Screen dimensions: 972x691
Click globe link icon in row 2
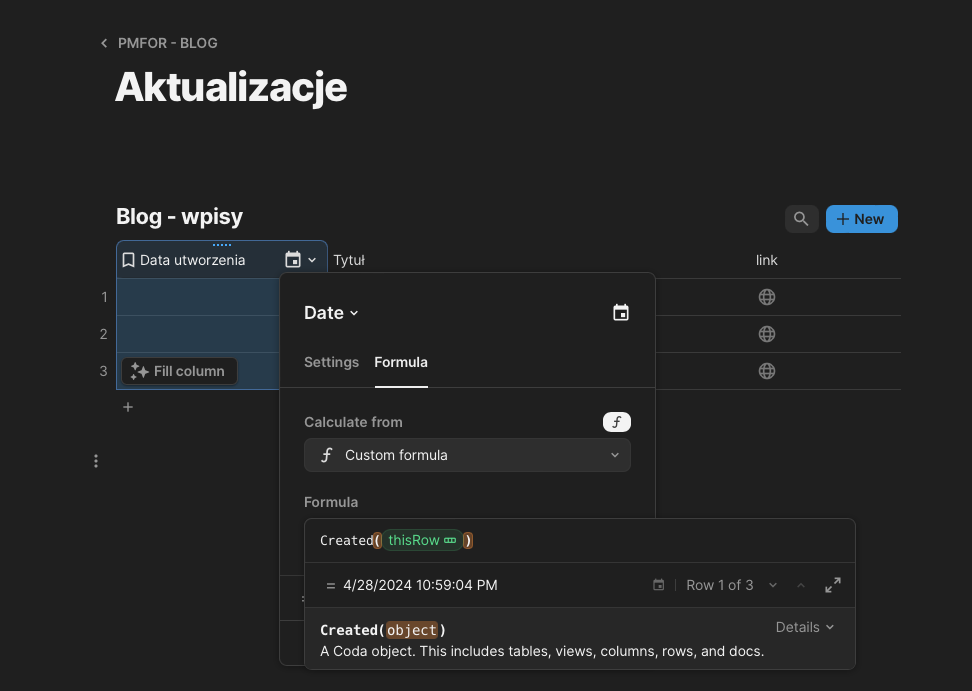pos(767,334)
